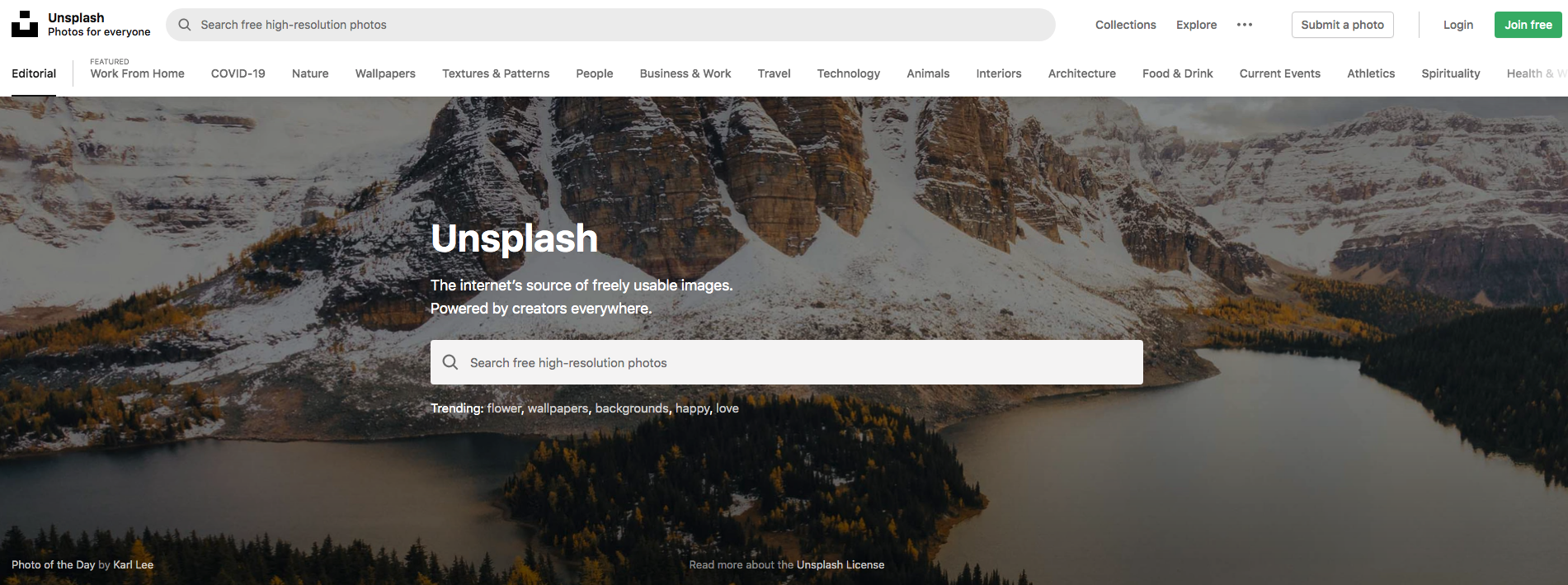Click the Unsplash logo icon
This screenshot has height=585, width=1568.
25,24
